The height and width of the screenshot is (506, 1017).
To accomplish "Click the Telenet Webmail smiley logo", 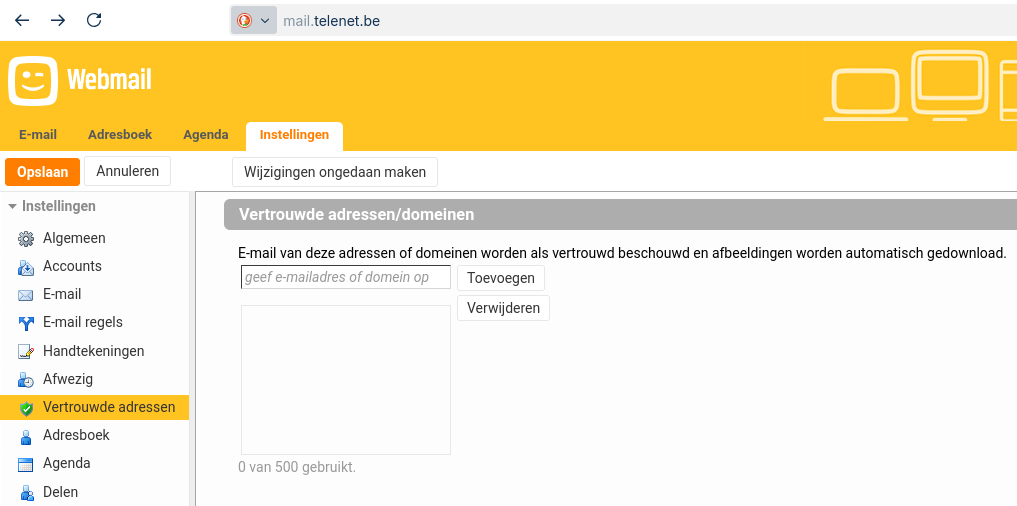I will pos(33,80).
